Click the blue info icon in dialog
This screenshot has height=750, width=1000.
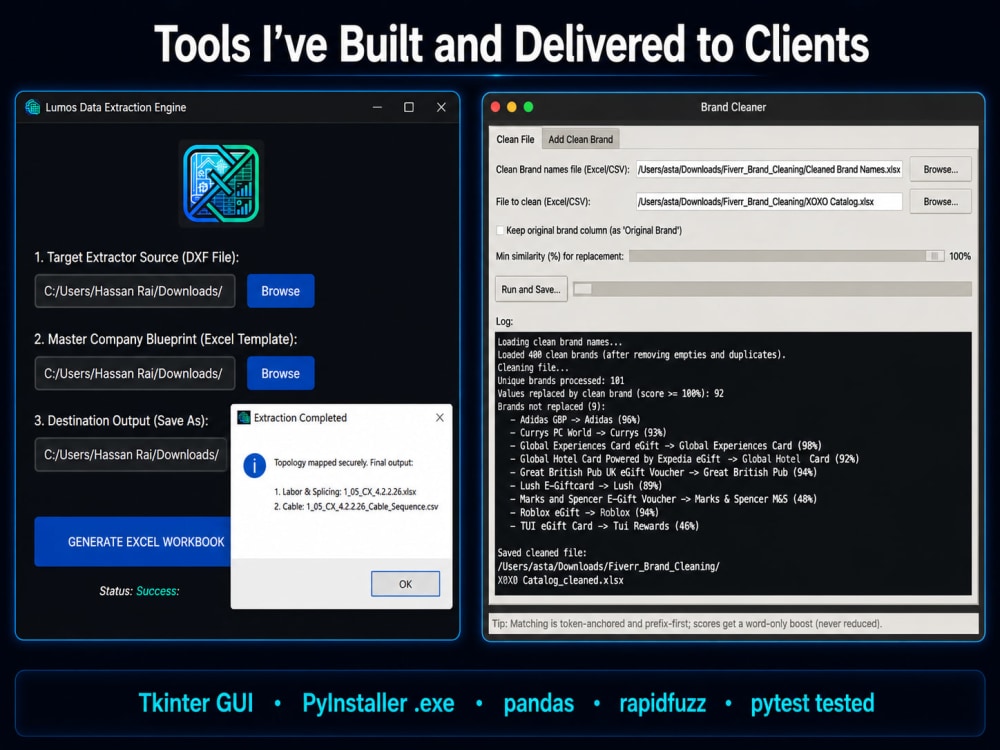(x=254, y=466)
